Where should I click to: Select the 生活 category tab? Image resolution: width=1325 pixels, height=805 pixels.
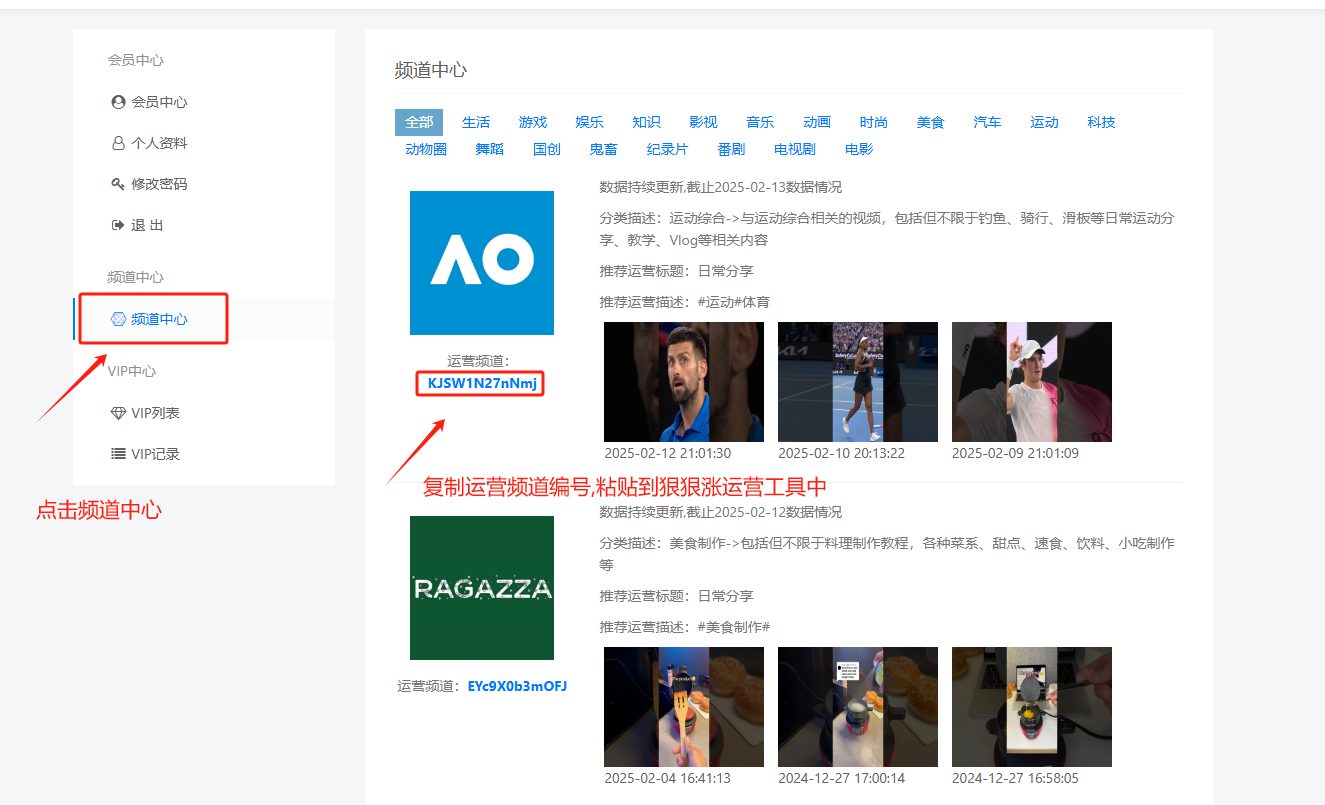476,122
